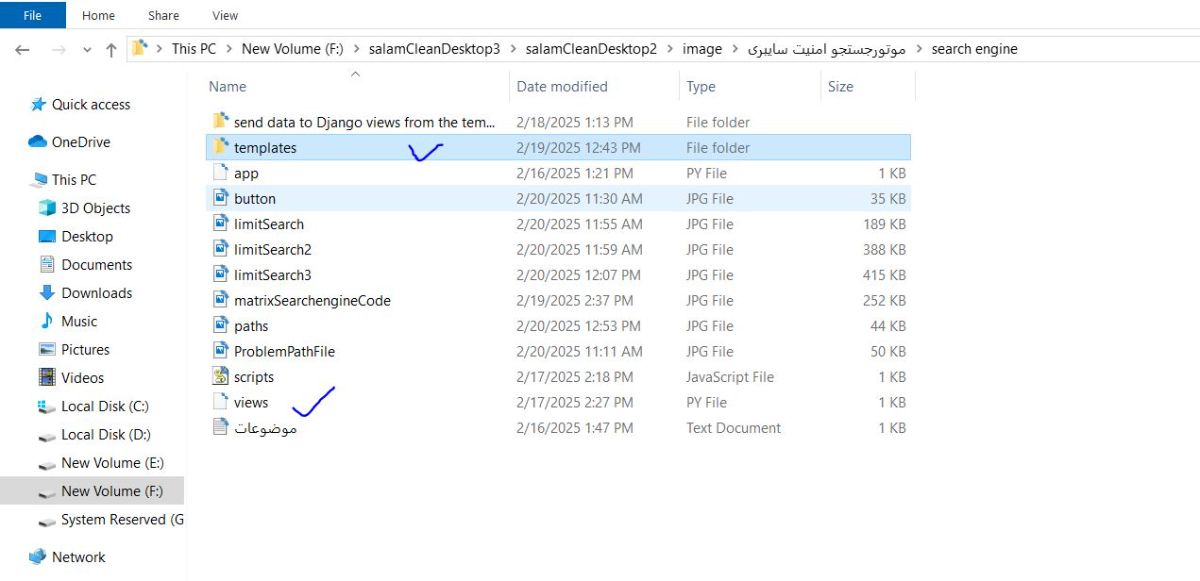Select the matrixSearchengineCode image

click(310, 300)
